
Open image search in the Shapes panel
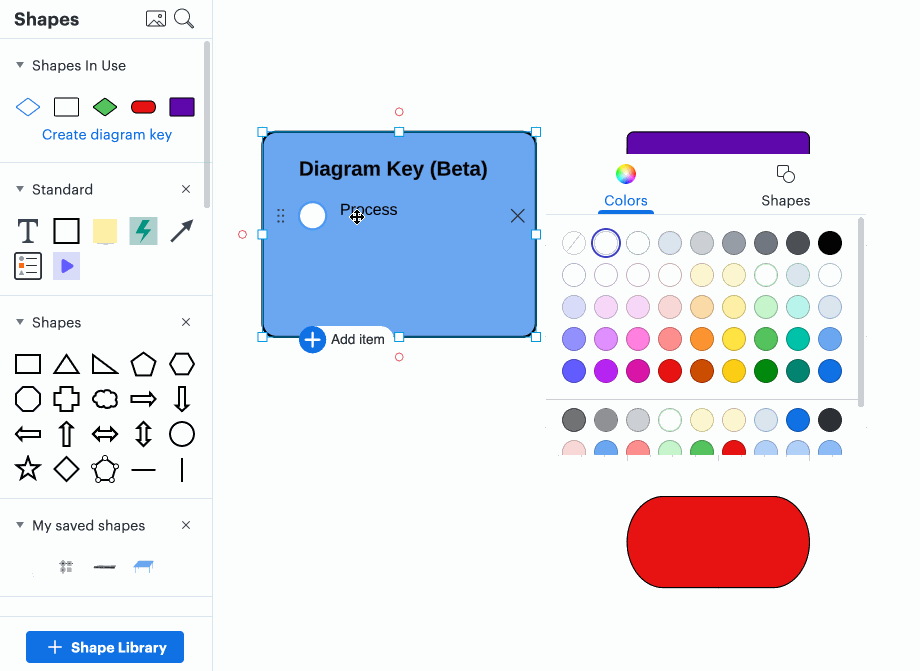click(x=156, y=18)
